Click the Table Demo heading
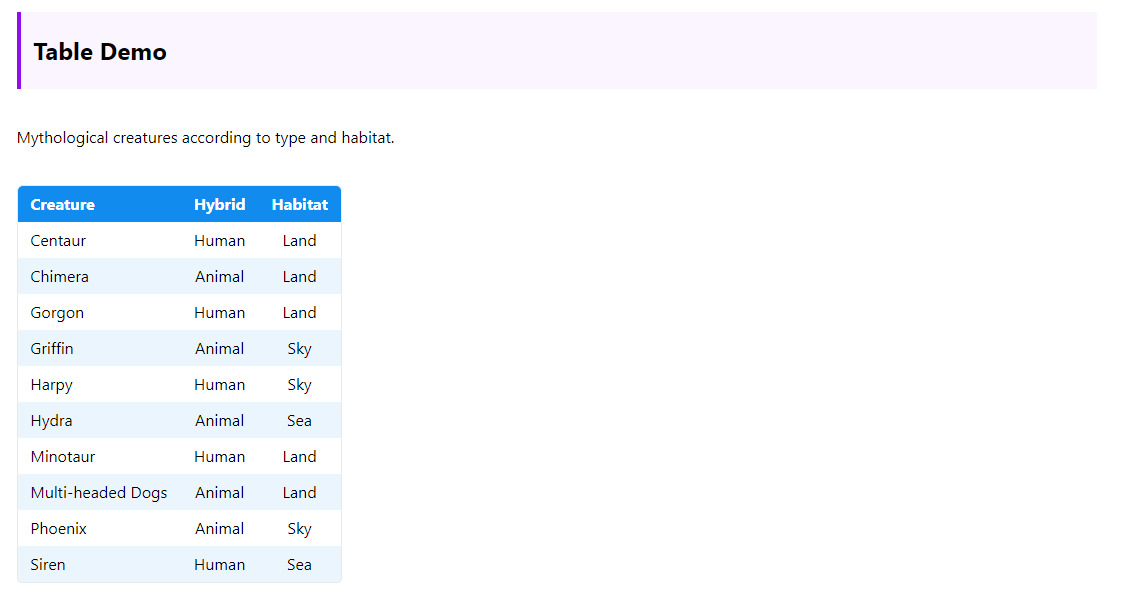The width and height of the screenshot is (1129, 596). point(100,52)
